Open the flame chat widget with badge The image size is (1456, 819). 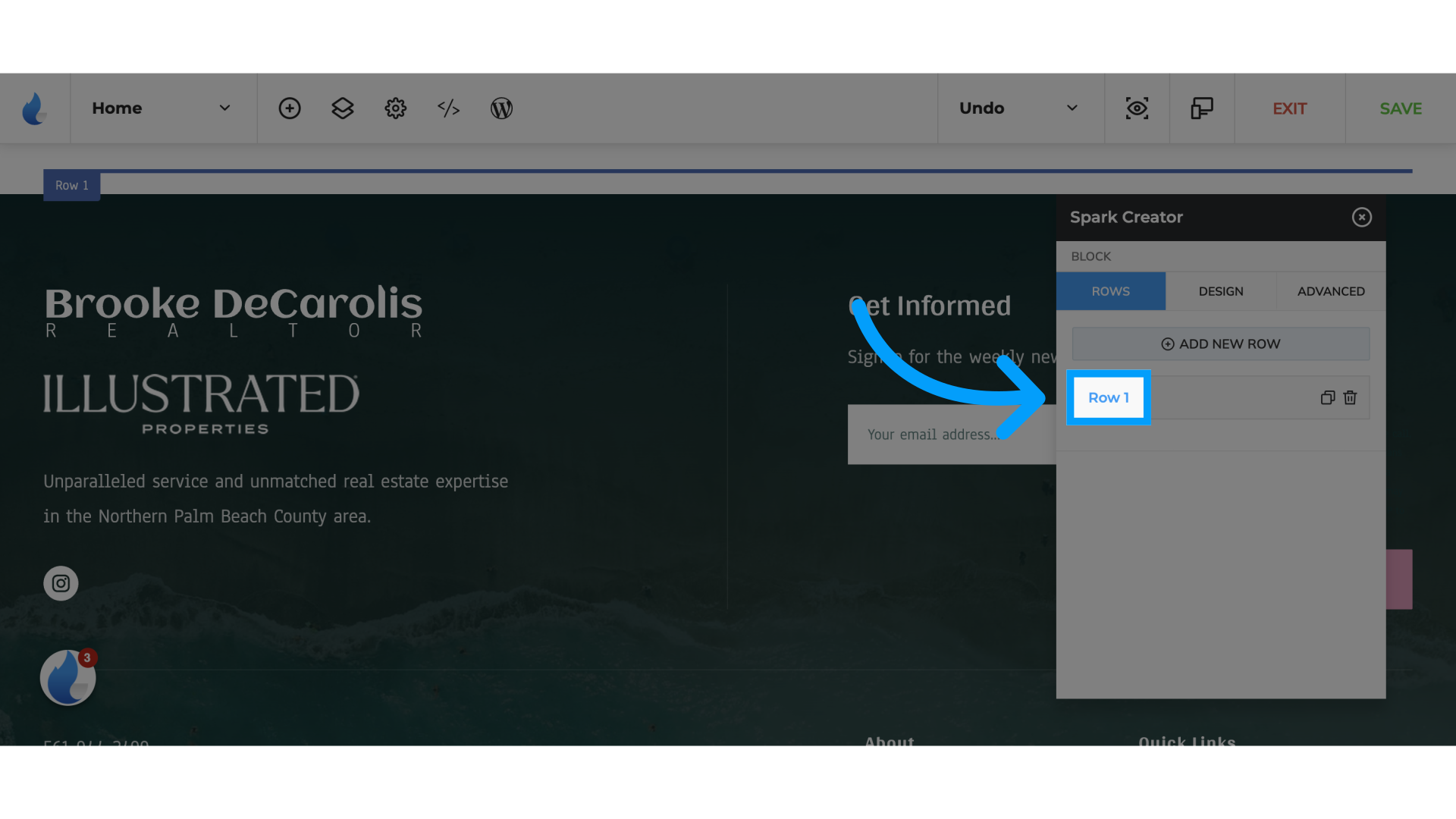click(68, 677)
